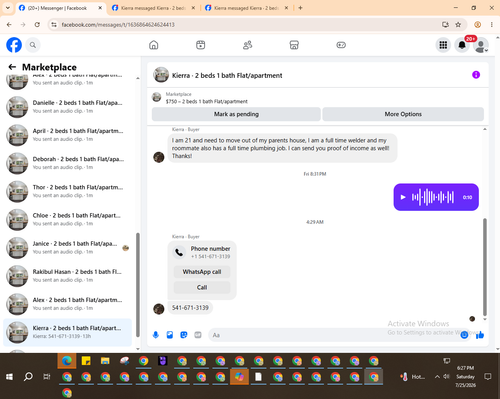Click the conversation list scrollbar

pos(138,285)
